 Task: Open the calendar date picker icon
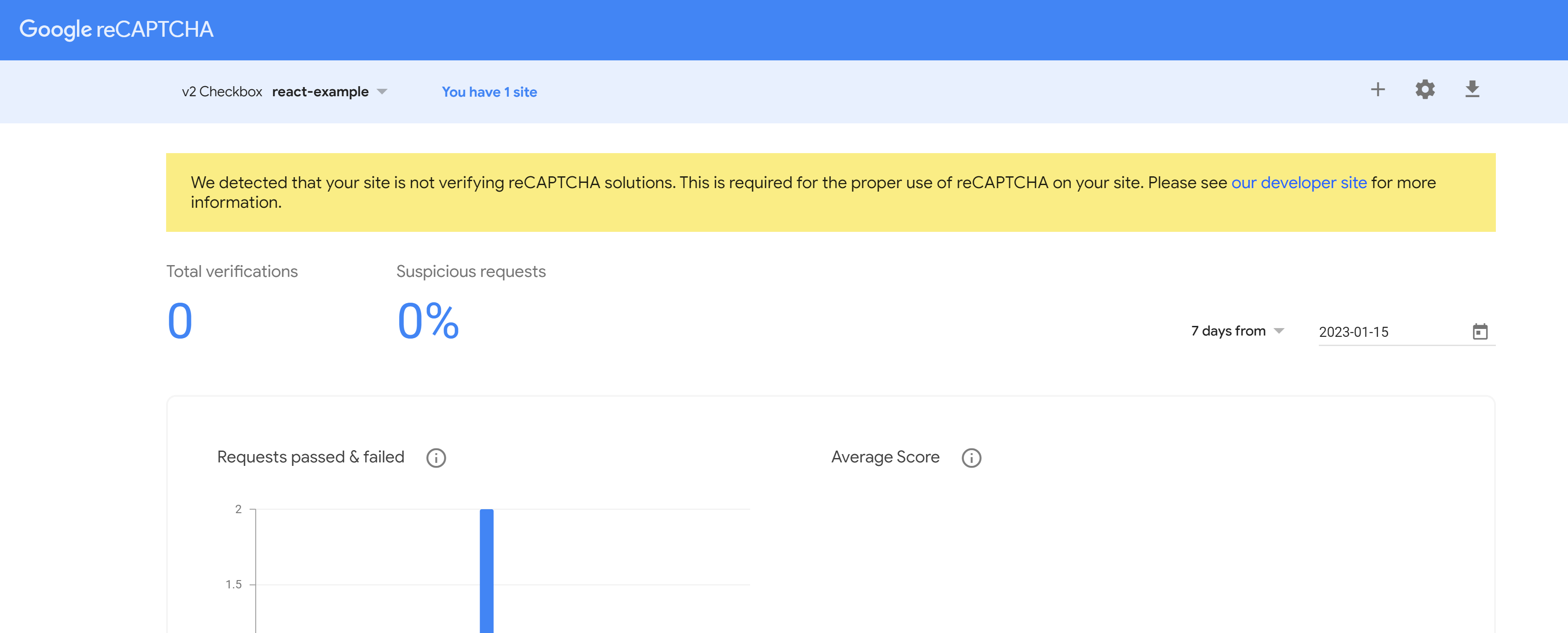[x=1480, y=332]
